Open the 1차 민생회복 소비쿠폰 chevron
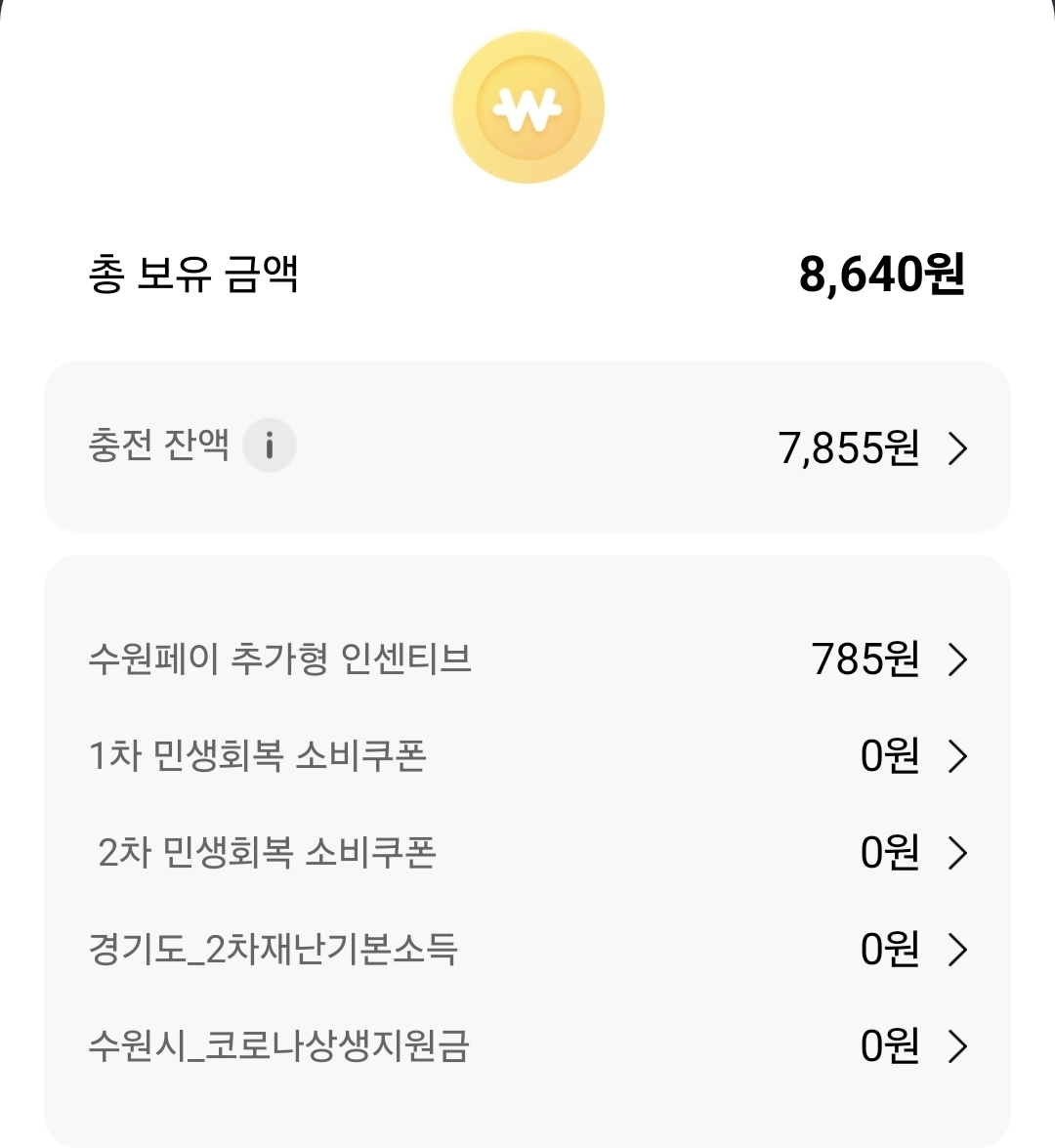This screenshot has width=1055, height=1148. (x=958, y=756)
